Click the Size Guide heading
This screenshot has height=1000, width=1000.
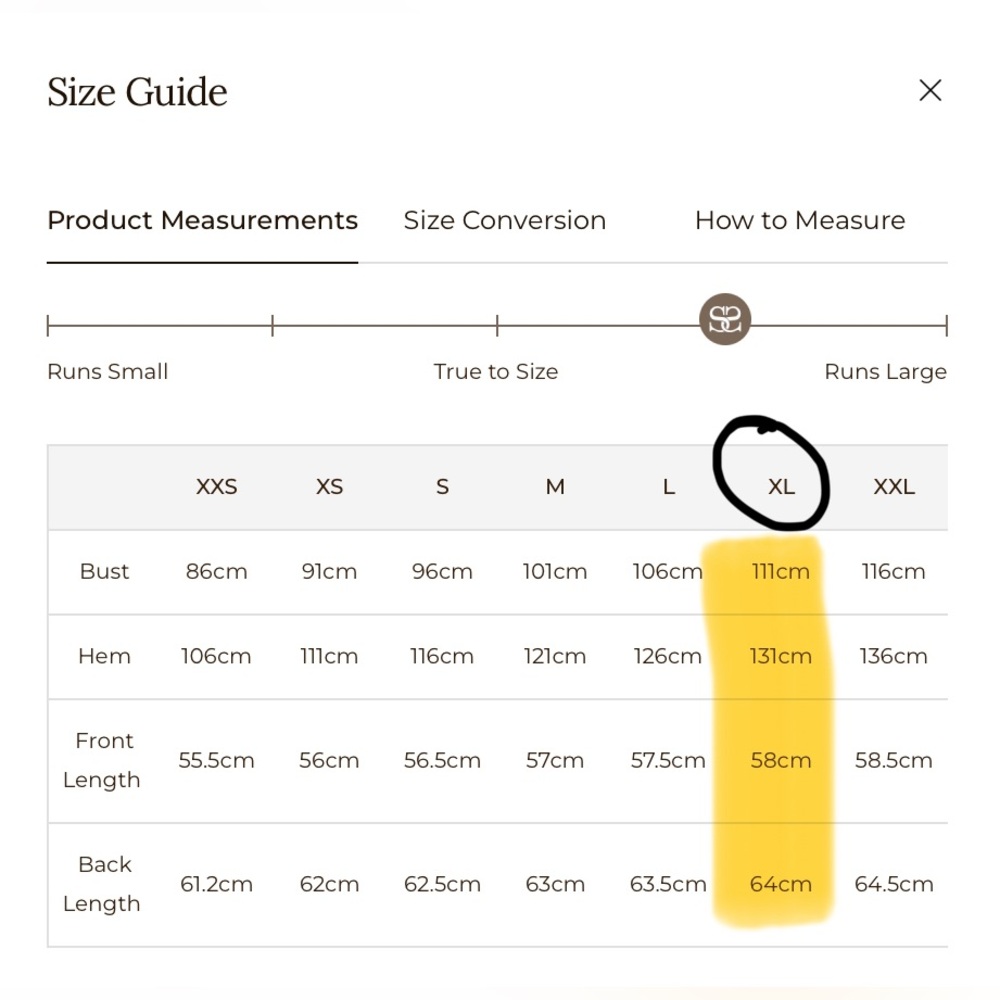pyautogui.click(x=137, y=92)
